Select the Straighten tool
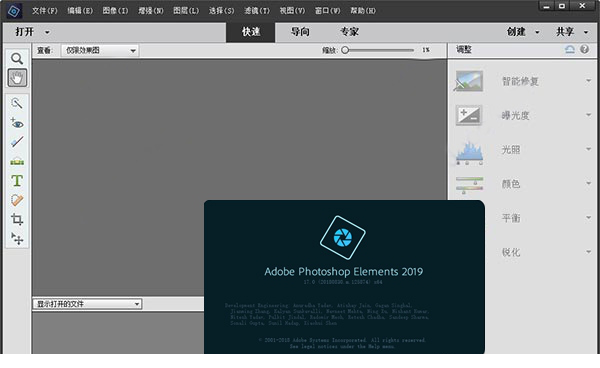 pyautogui.click(x=17, y=161)
